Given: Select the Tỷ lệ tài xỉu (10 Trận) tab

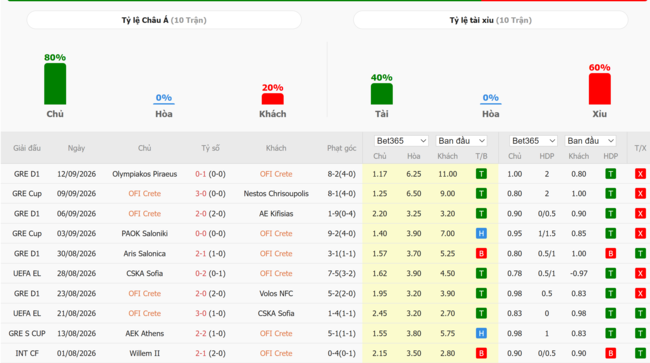Looking at the screenshot, I should (490, 20).
